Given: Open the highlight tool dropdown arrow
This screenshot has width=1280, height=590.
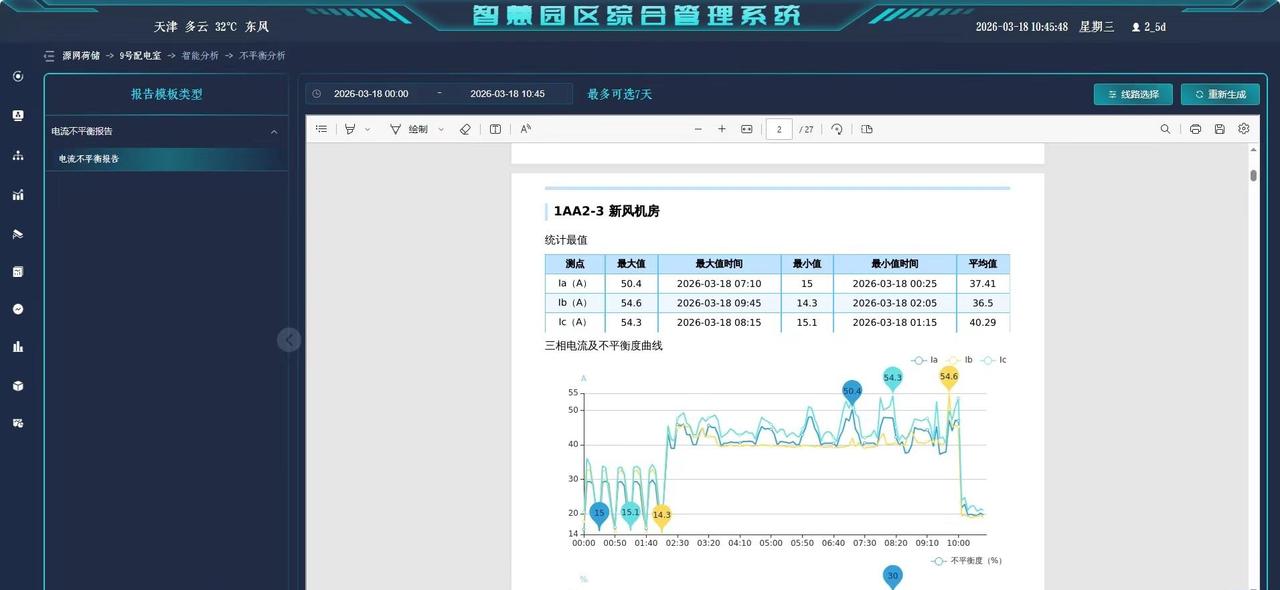Looking at the screenshot, I should pos(367,129).
